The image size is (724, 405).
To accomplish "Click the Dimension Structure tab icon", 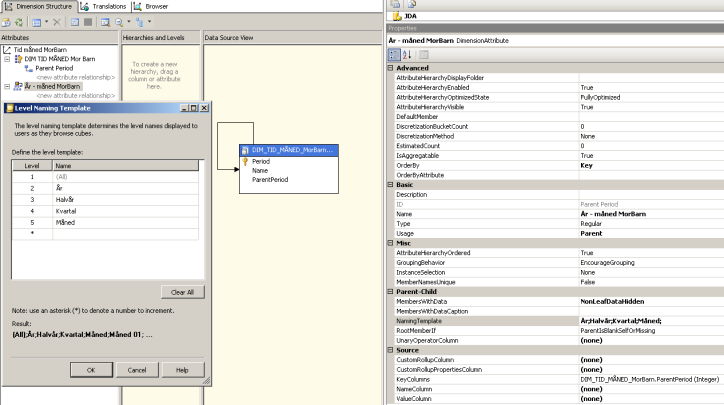I will tap(8, 6).
